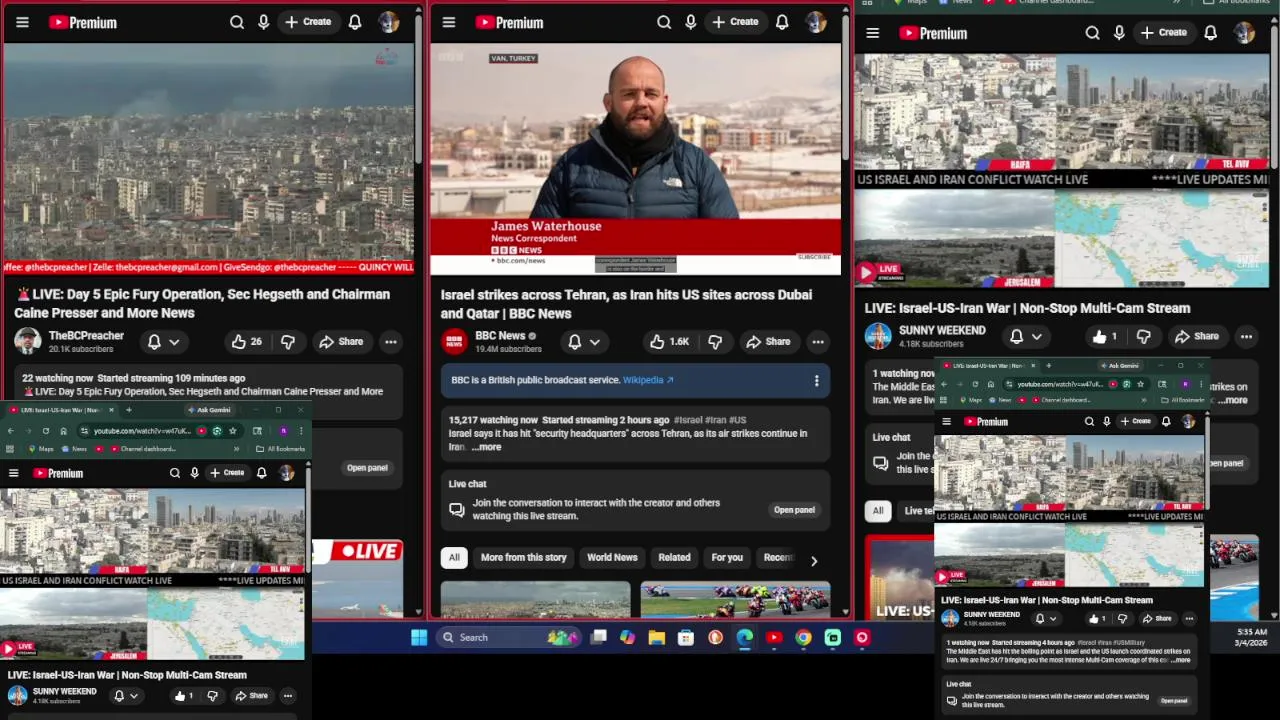This screenshot has width=1280, height=720.
Task: Expand BBC description with ...more
Action: click(x=486, y=447)
